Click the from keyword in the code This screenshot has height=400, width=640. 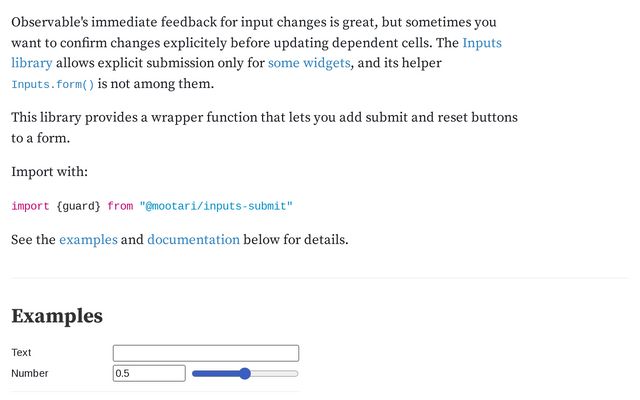click(x=120, y=206)
